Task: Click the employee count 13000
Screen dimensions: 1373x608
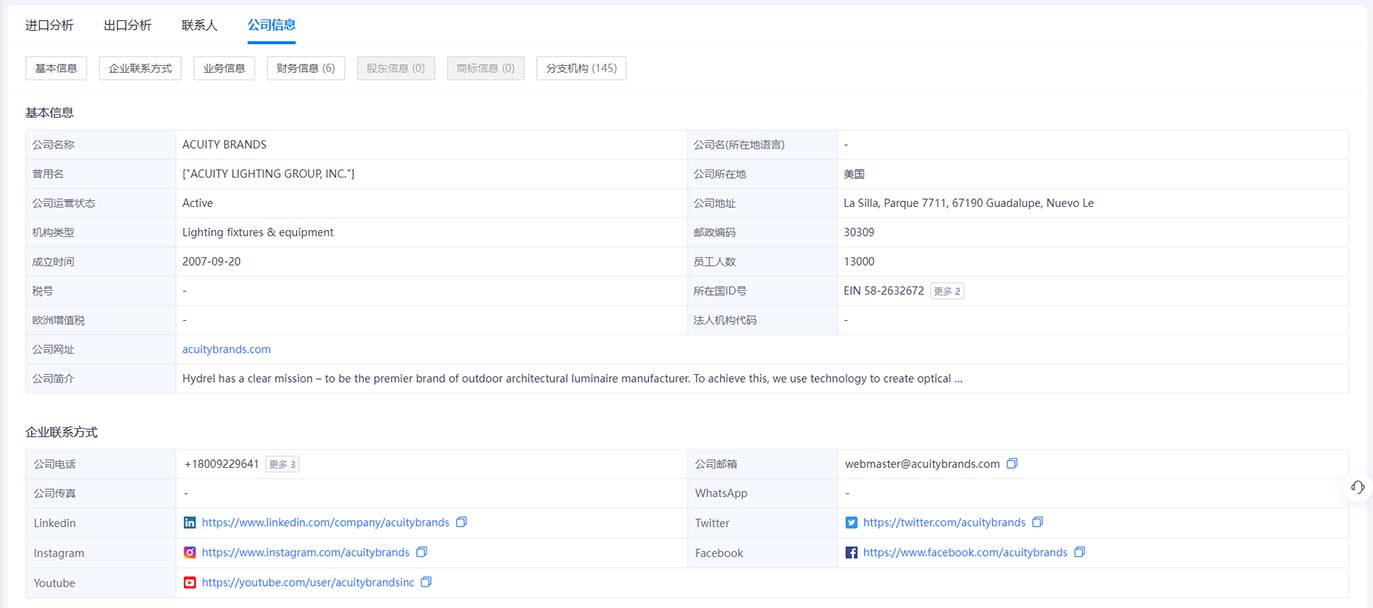Action: click(x=859, y=261)
